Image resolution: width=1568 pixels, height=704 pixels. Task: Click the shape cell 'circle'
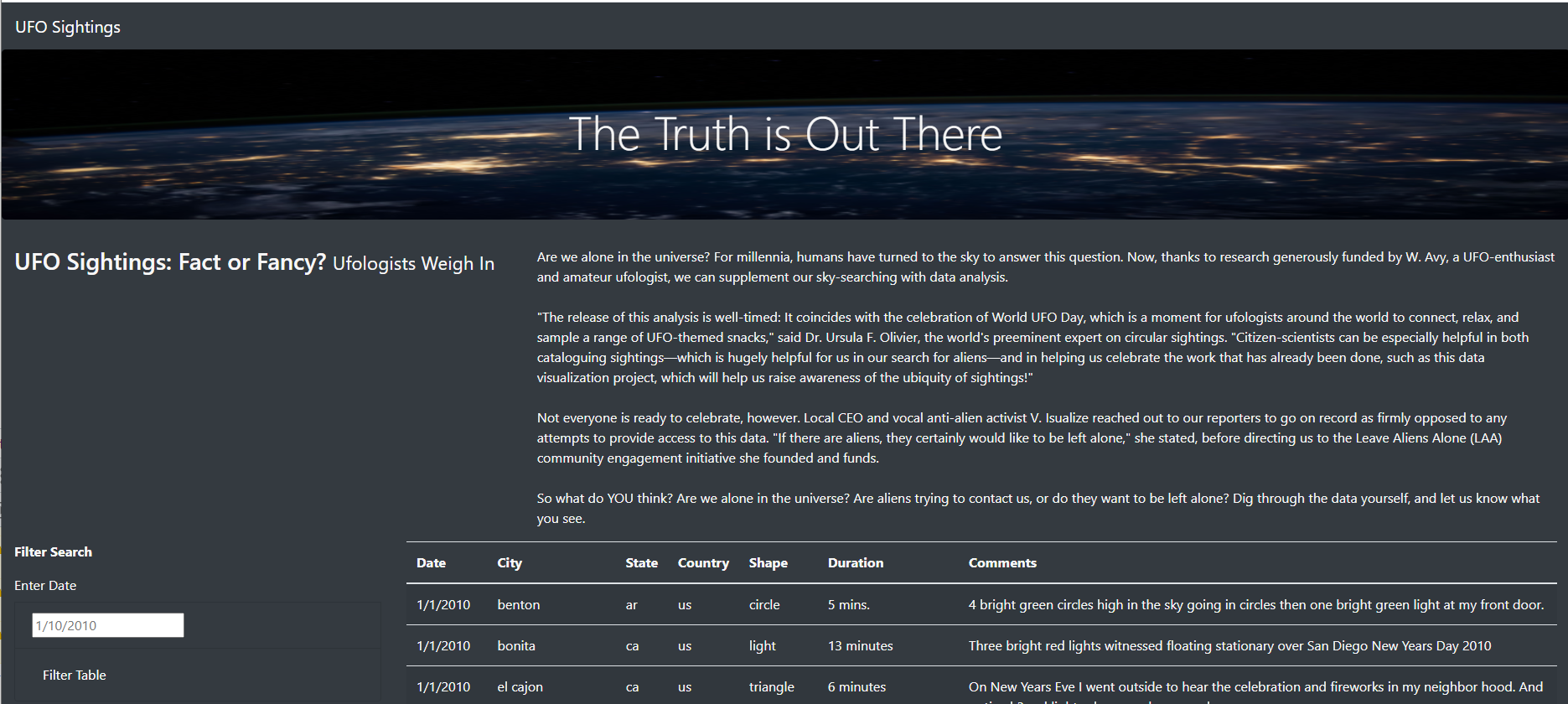(764, 604)
